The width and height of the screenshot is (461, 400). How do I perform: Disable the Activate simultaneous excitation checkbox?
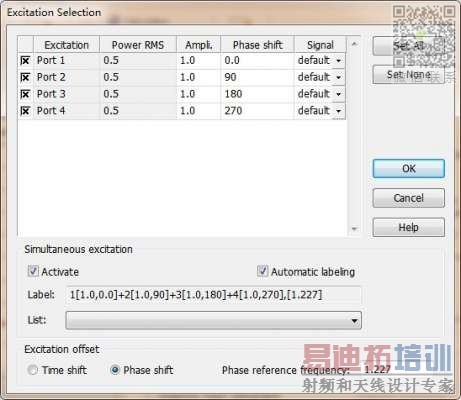pos(33,271)
